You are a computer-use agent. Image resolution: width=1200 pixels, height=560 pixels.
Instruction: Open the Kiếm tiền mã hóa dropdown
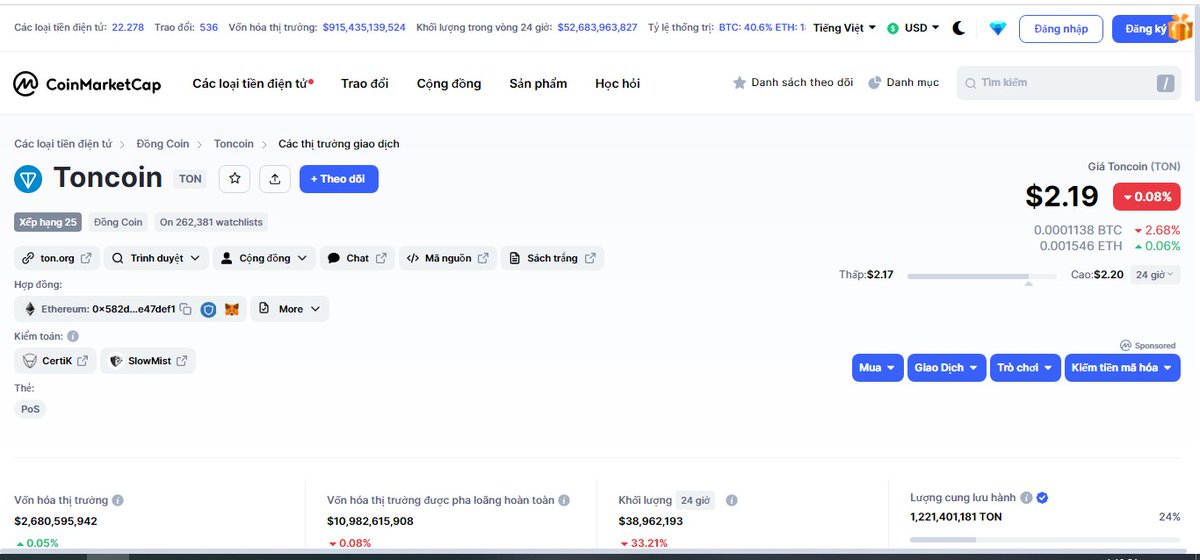(x=1122, y=368)
